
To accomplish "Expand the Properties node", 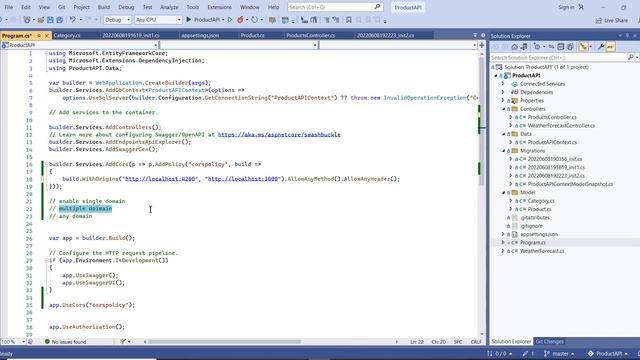I will [503, 100].
